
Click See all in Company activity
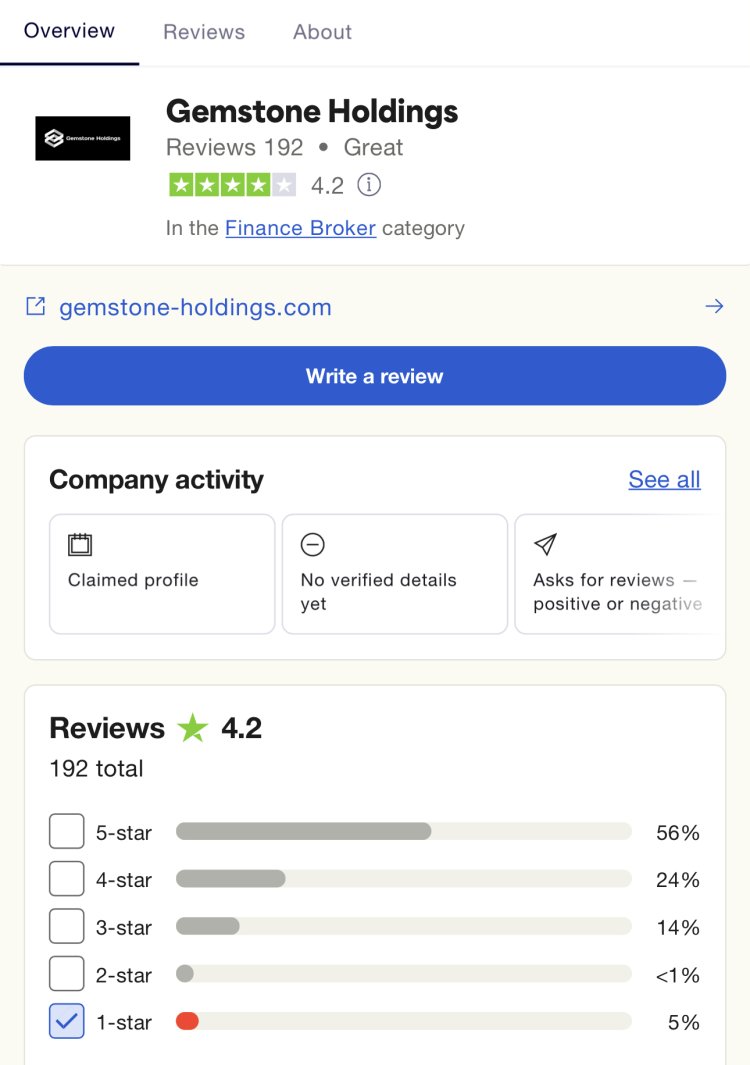664,479
